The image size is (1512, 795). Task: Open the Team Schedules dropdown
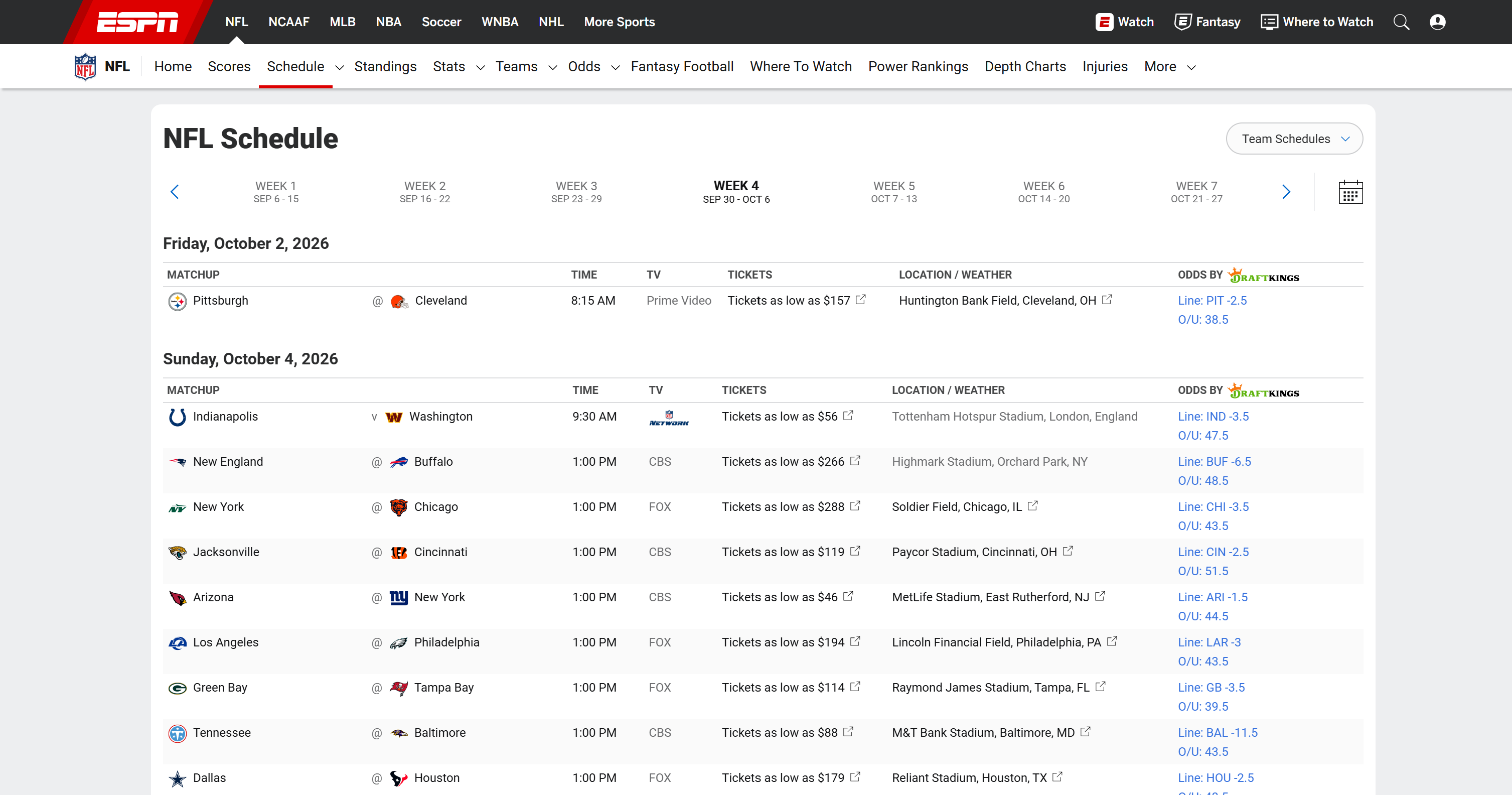click(1294, 139)
